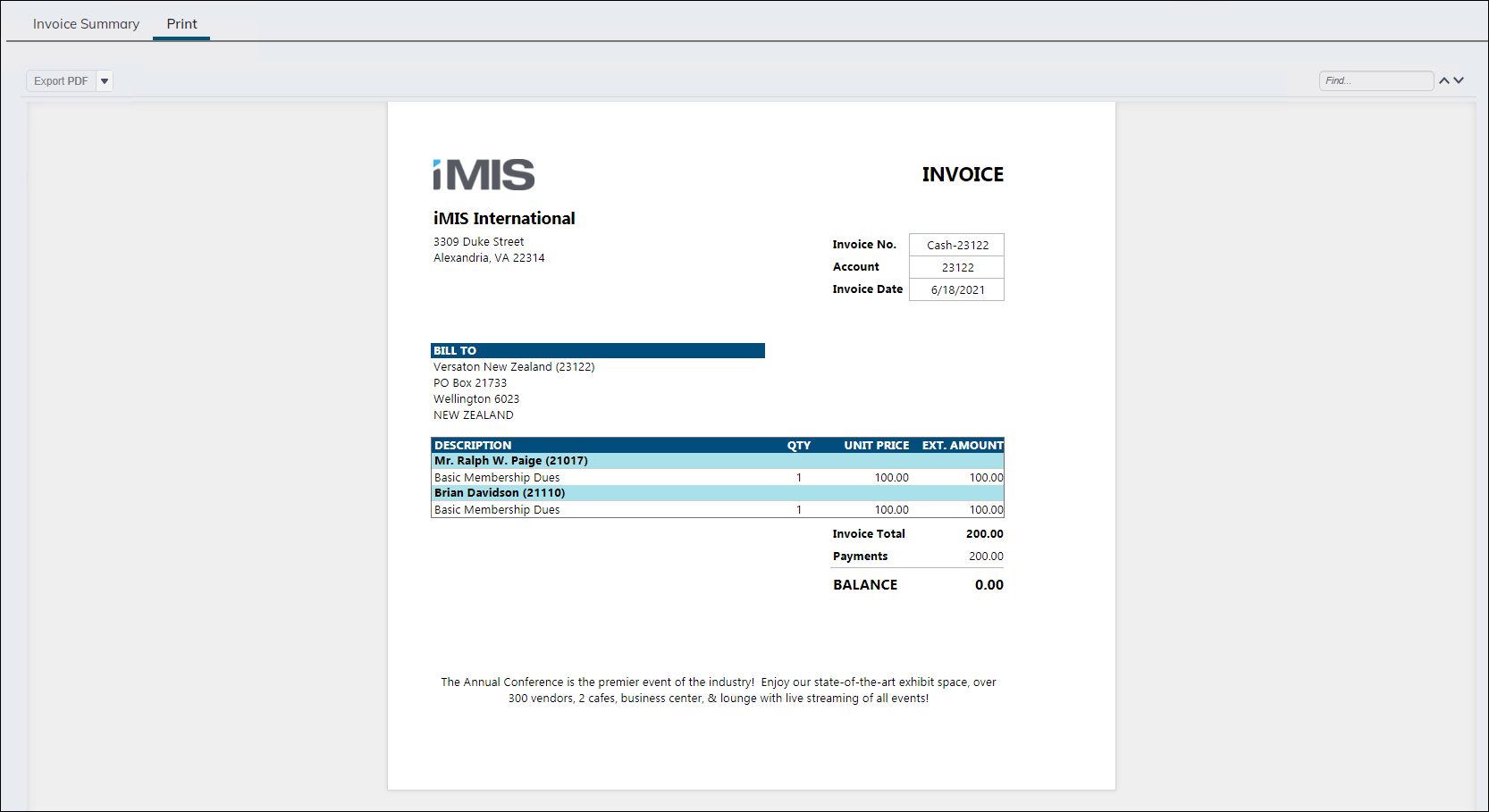Select the Print tab
Screen dimensions: 1489x812
point(181,24)
